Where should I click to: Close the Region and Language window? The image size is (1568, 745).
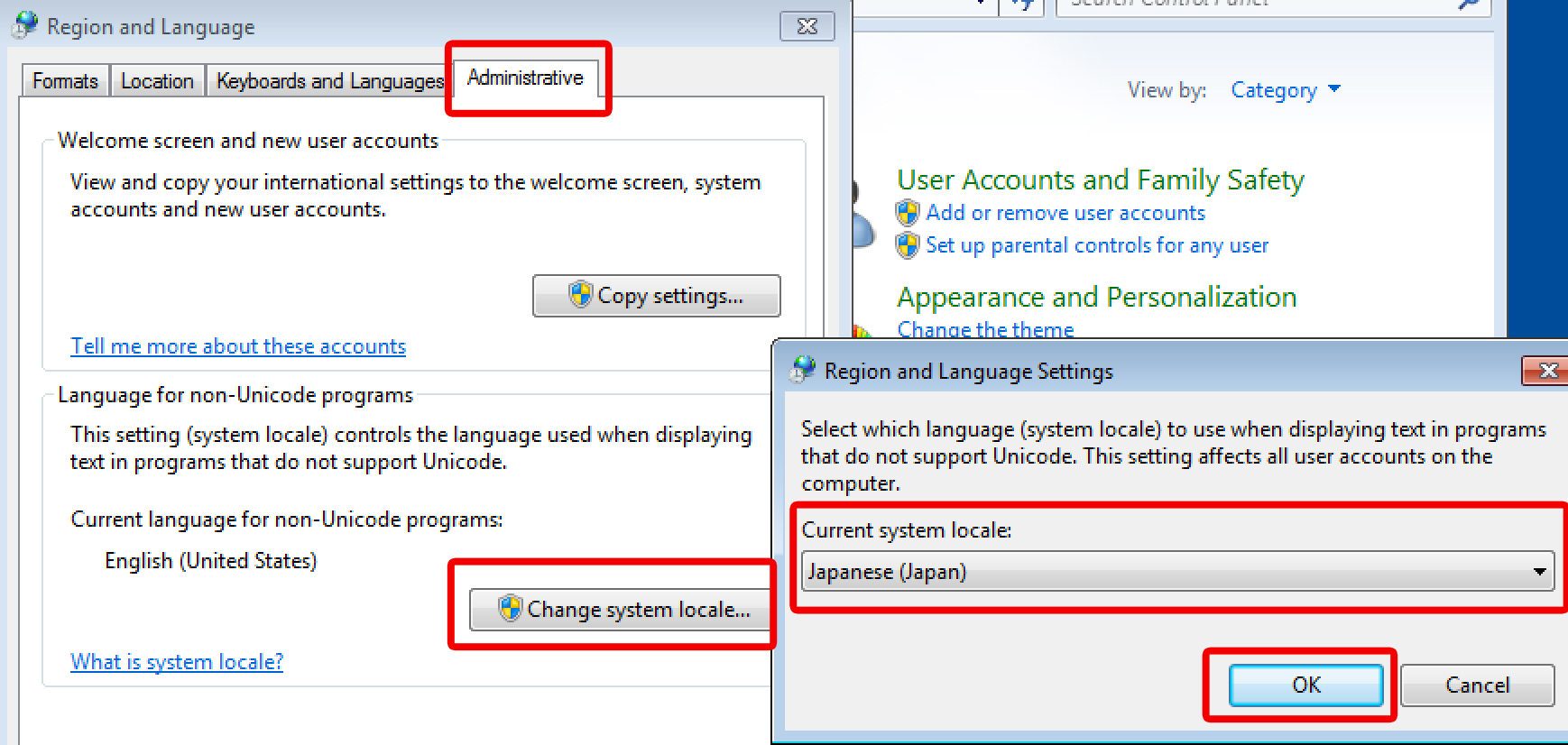tap(807, 26)
